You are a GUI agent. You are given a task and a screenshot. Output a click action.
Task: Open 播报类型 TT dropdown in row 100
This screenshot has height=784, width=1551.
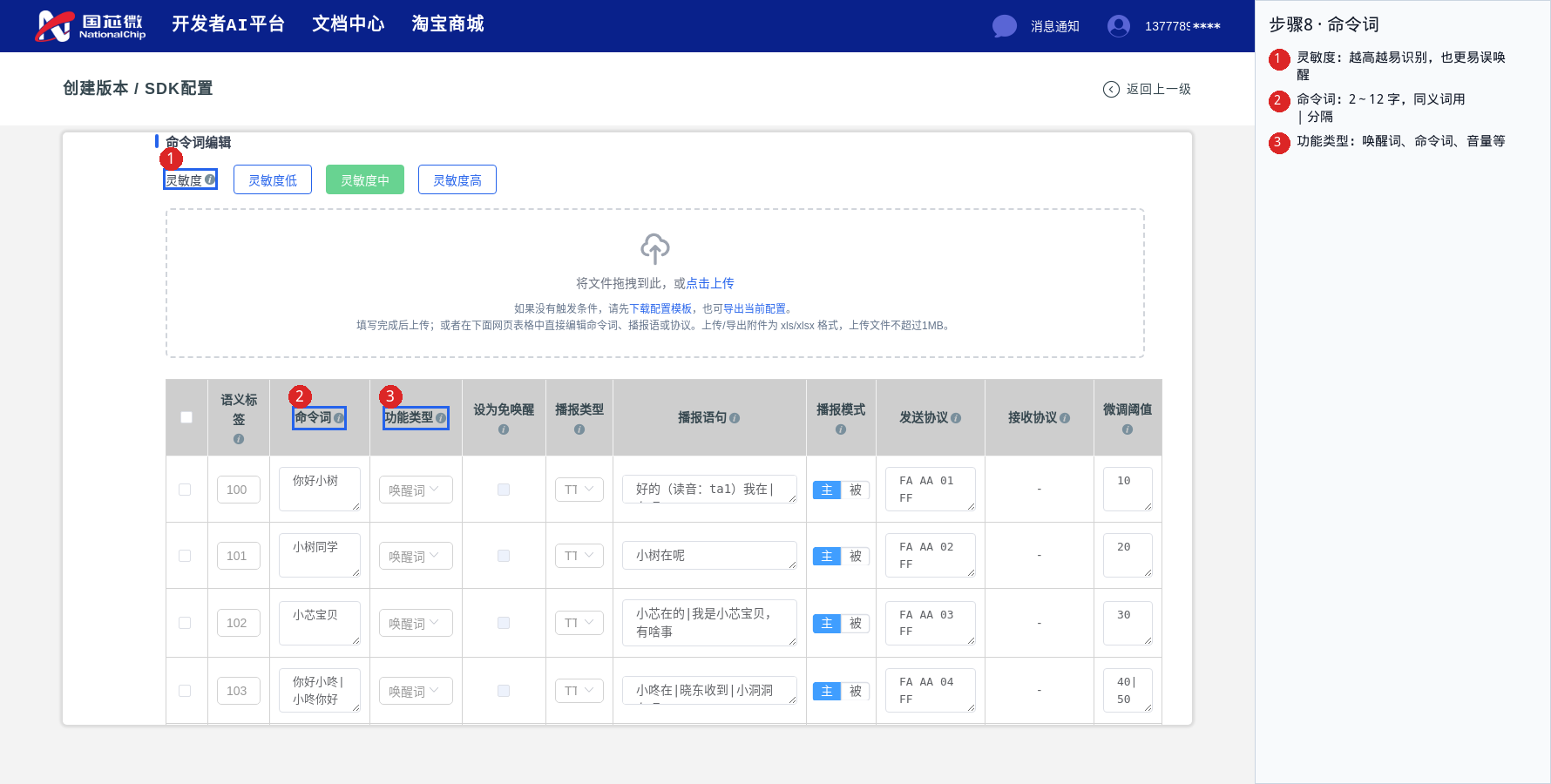[x=579, y=490]
